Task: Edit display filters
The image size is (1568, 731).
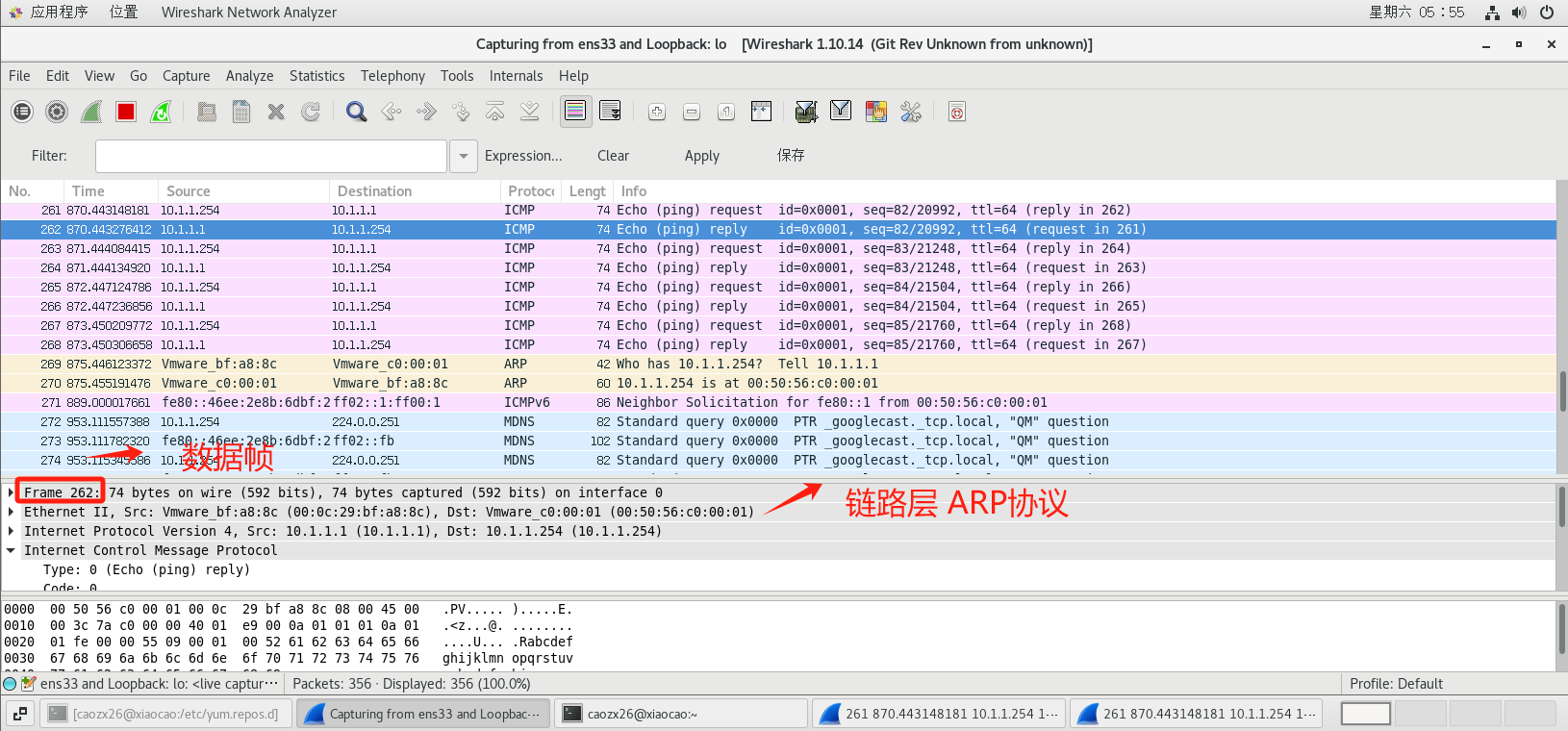Action: tap(841, 112)
